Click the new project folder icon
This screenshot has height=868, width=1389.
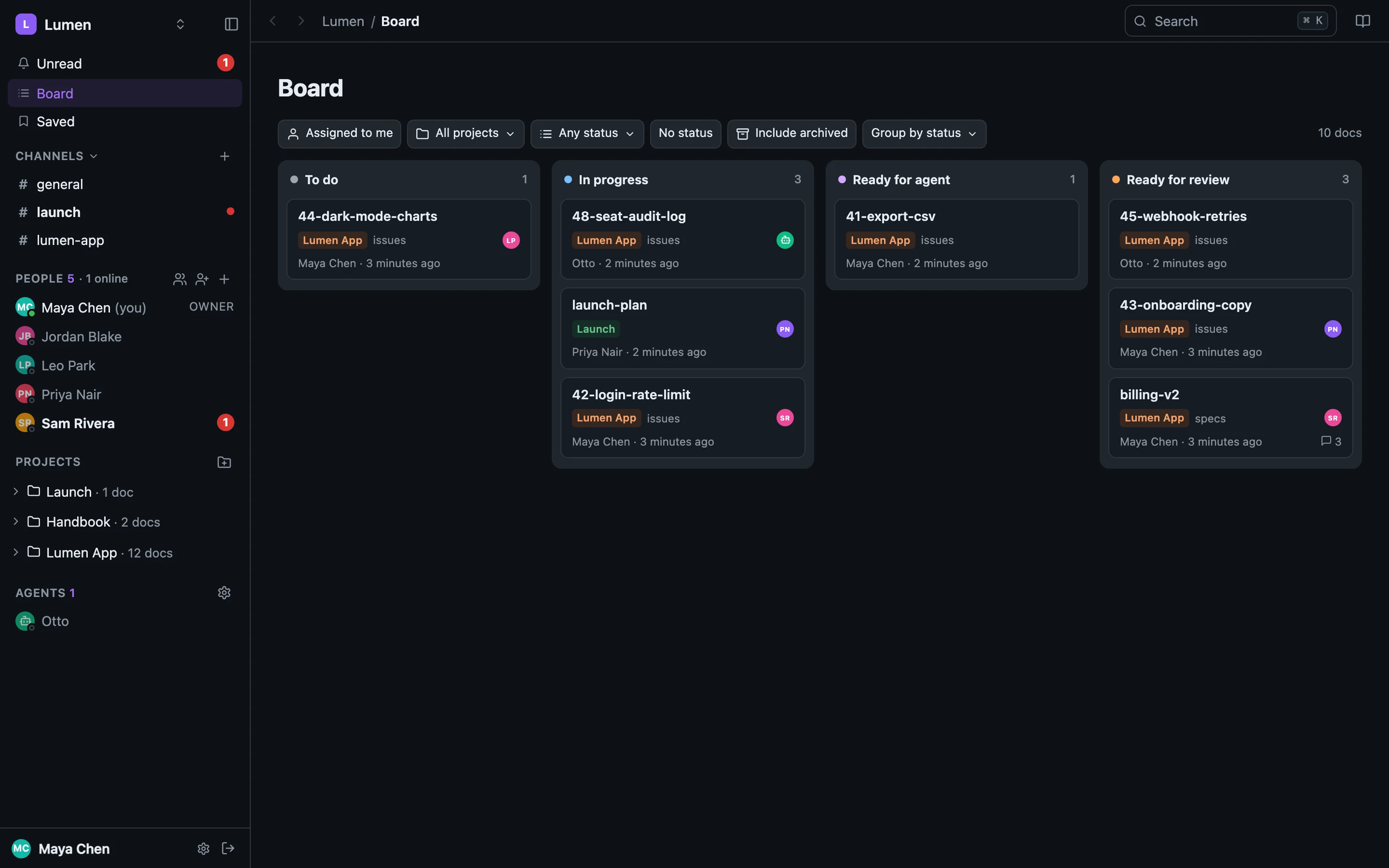(224, 462)
